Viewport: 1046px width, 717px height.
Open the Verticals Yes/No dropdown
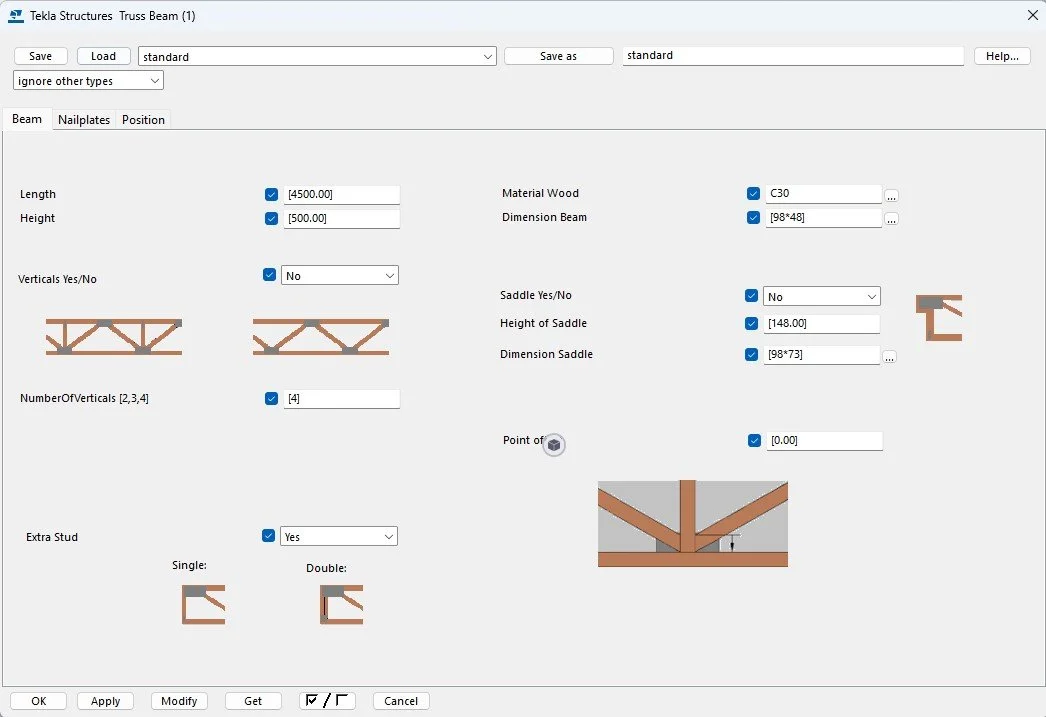[x=340, y=275]
